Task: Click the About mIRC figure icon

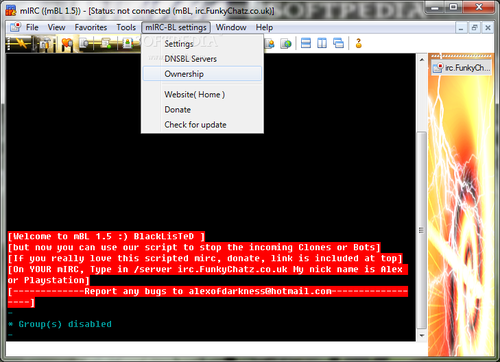Action: [x=359, y=43]
